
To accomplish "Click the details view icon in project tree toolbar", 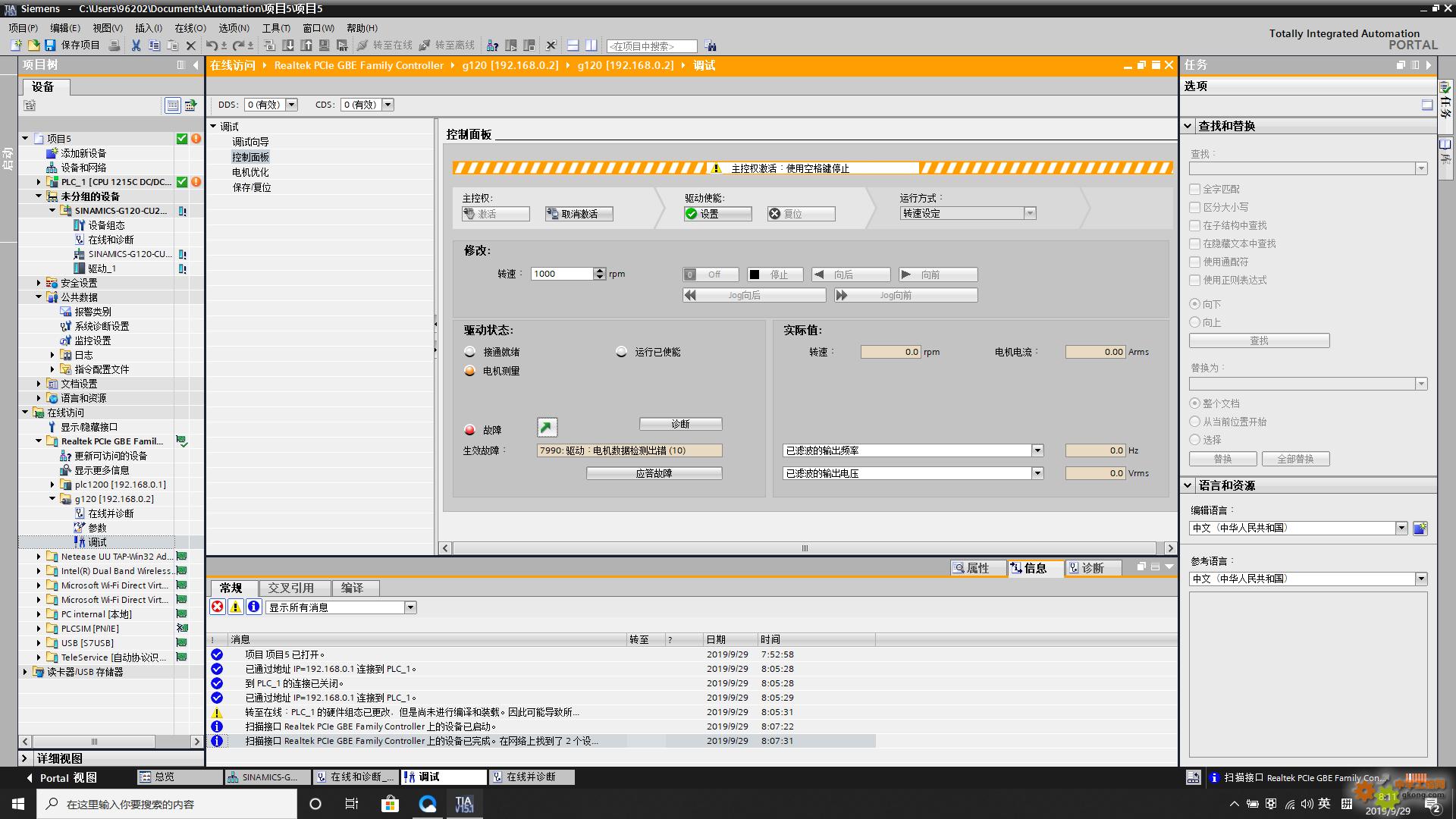I will (x=173, y=105).
